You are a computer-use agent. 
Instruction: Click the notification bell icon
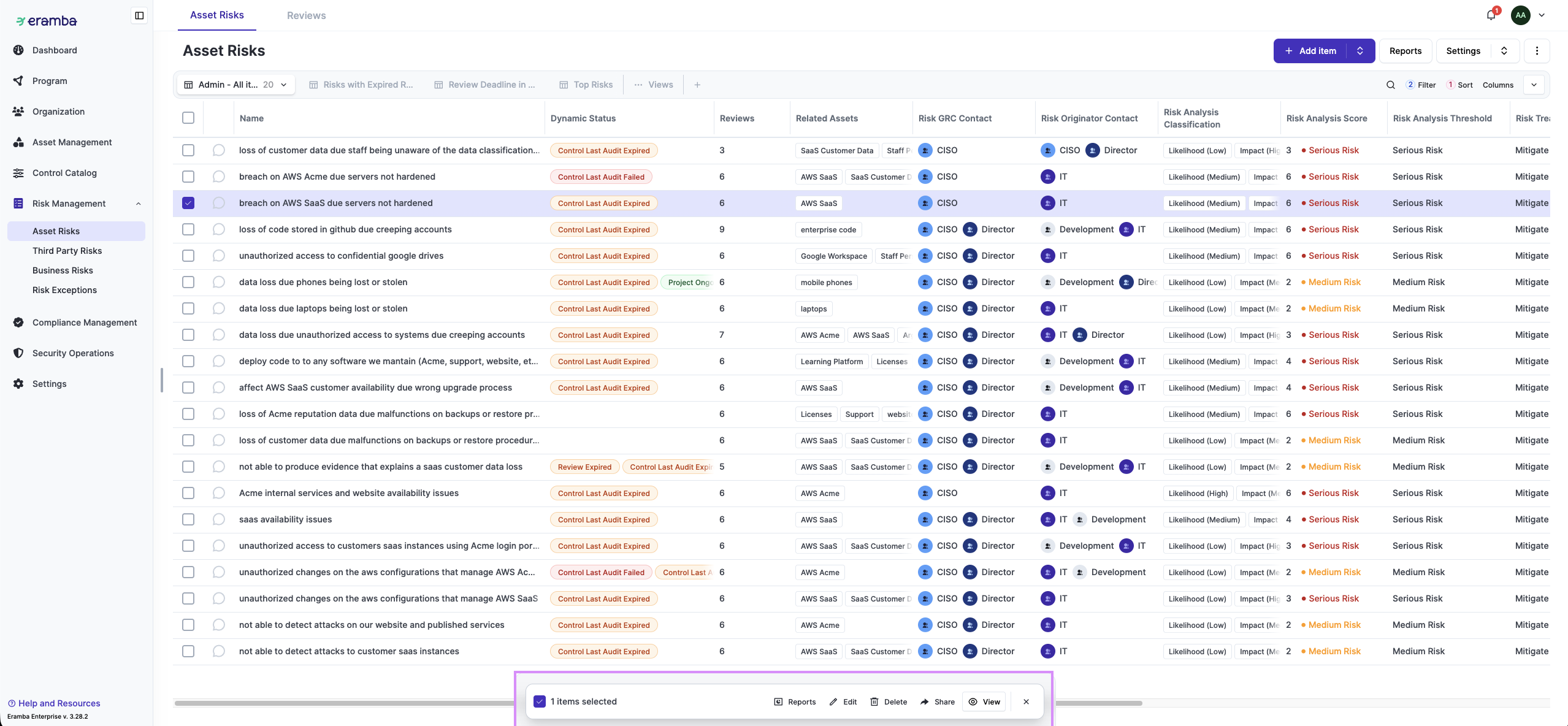(x=1491, y=15)
